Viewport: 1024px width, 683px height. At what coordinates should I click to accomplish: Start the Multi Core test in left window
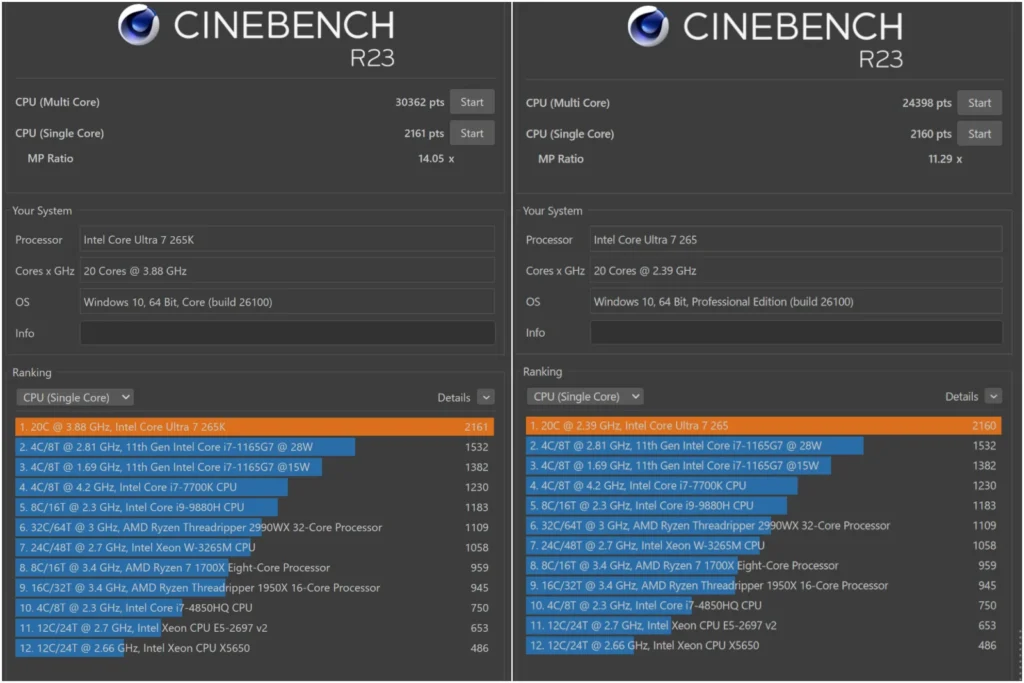472,102
